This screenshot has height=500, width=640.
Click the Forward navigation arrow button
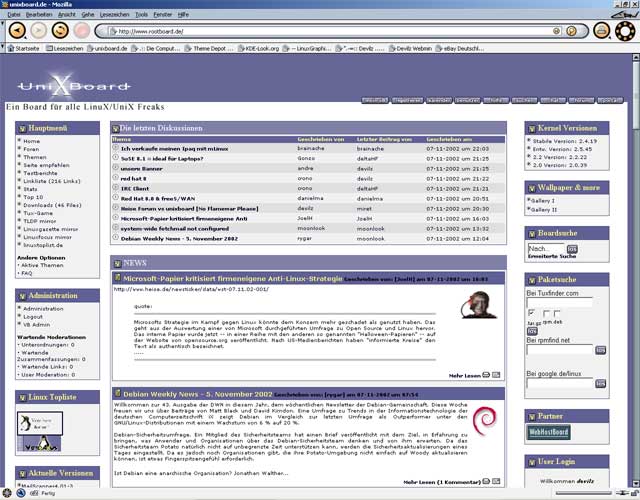[x=38, y=31]
